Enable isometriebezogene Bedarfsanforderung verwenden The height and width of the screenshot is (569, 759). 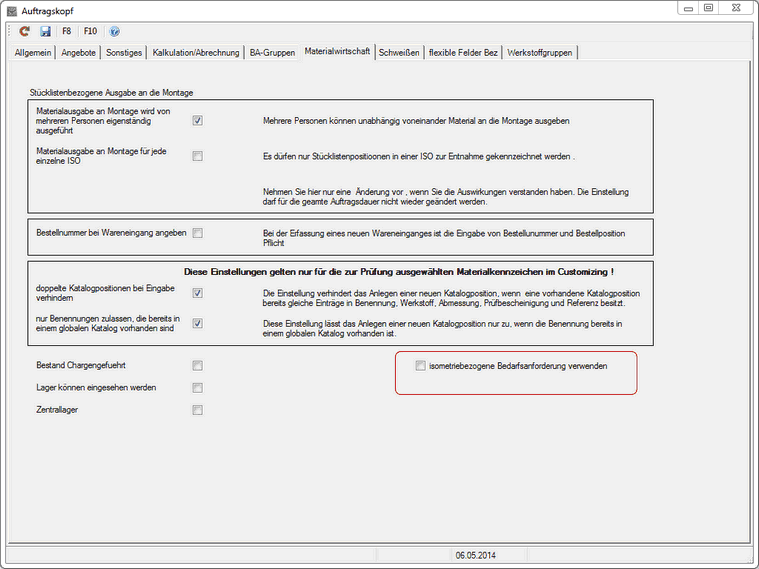pyautogui.click(x=420, y=366)
